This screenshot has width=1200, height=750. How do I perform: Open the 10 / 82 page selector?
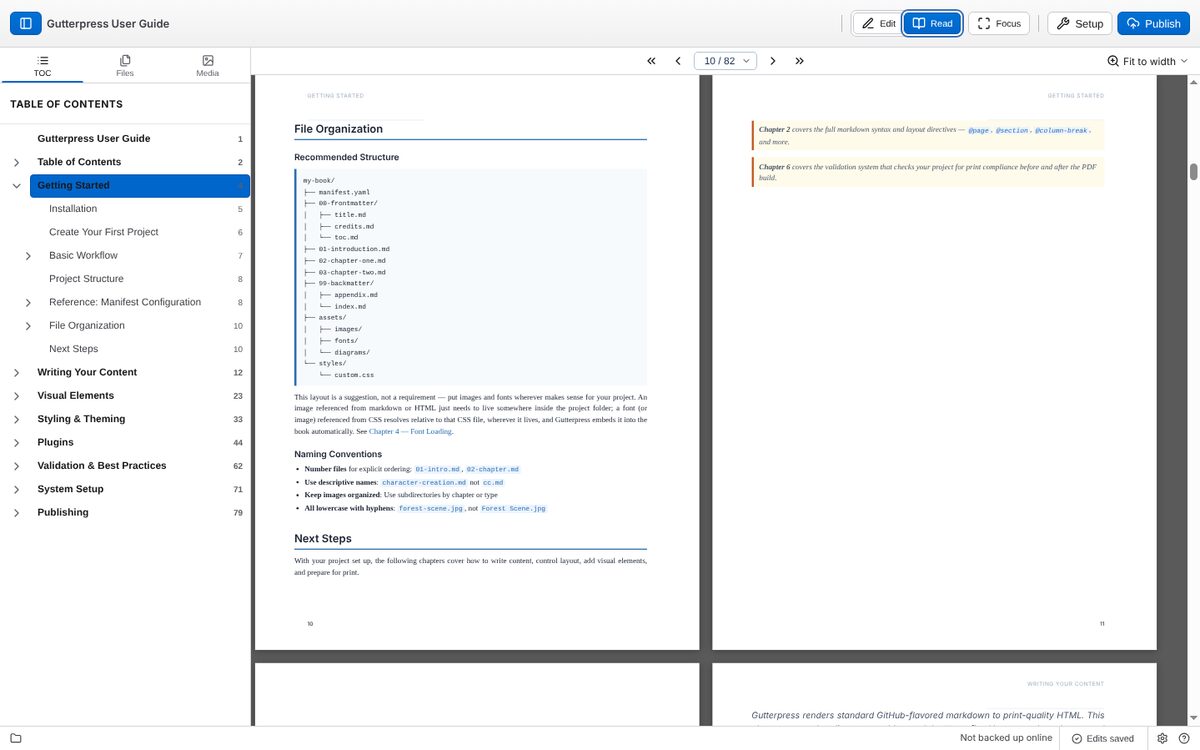(x=725, y=61)
